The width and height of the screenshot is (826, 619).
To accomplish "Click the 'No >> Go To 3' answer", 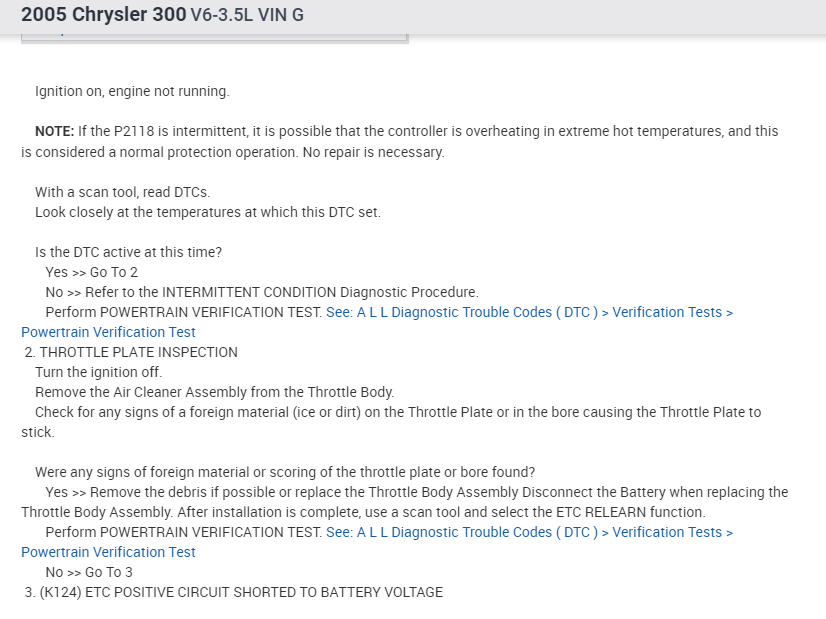I will (89, 572).
